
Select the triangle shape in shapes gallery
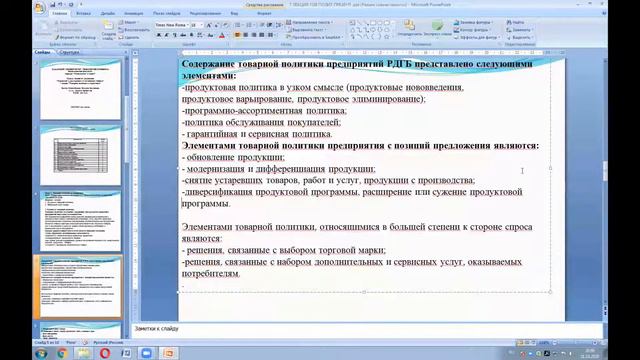[353, 30]
